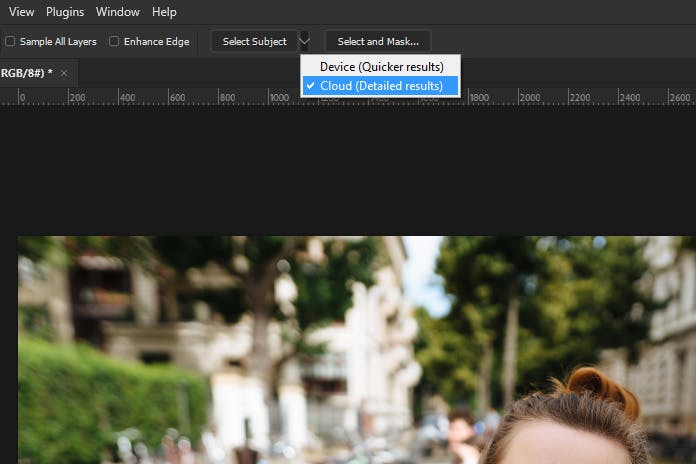This screenshot has height=464, width=696.
Task: Open the View menu
Action: pyautogui.click(x=21, y=12)
